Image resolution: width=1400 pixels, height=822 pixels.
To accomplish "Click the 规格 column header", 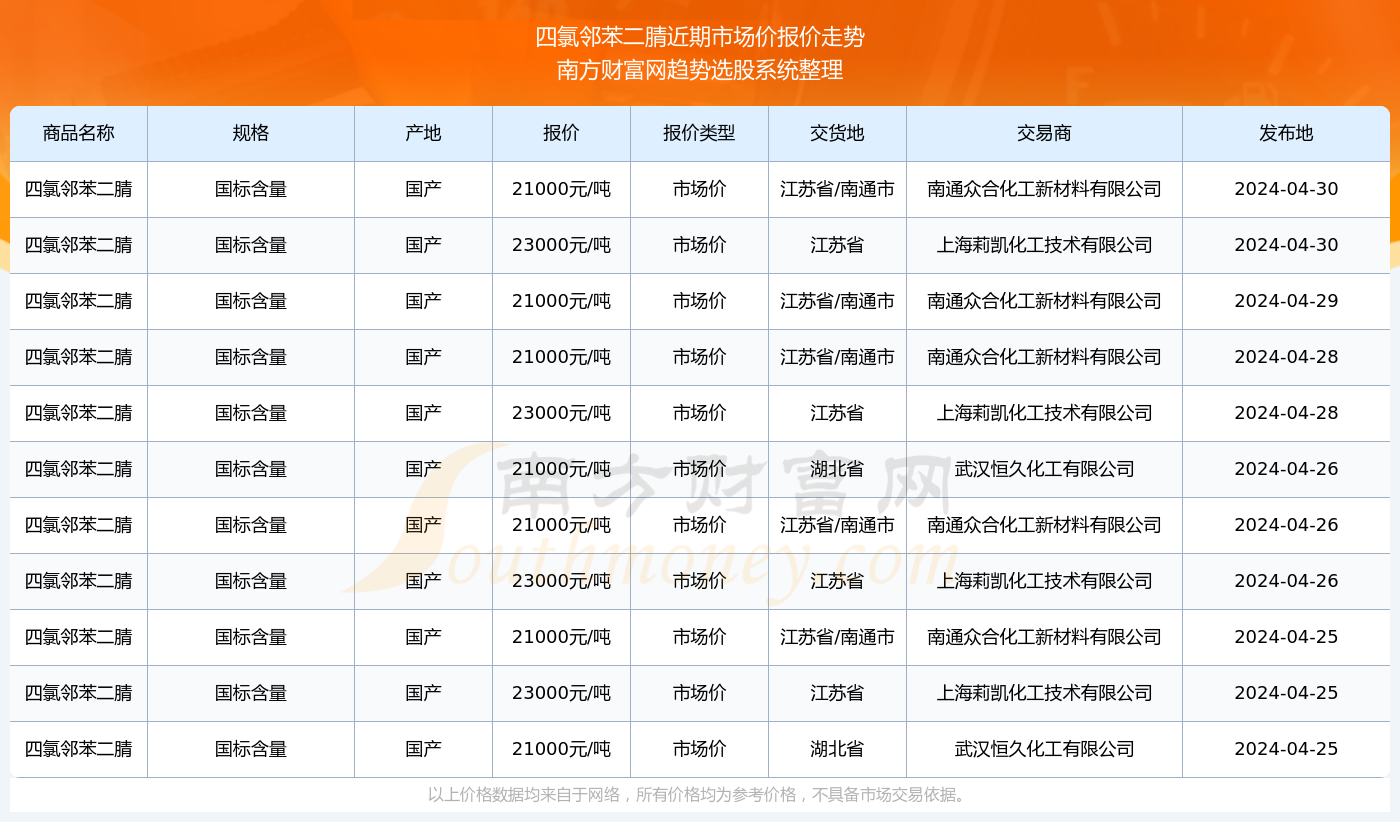I will (251, 133).
